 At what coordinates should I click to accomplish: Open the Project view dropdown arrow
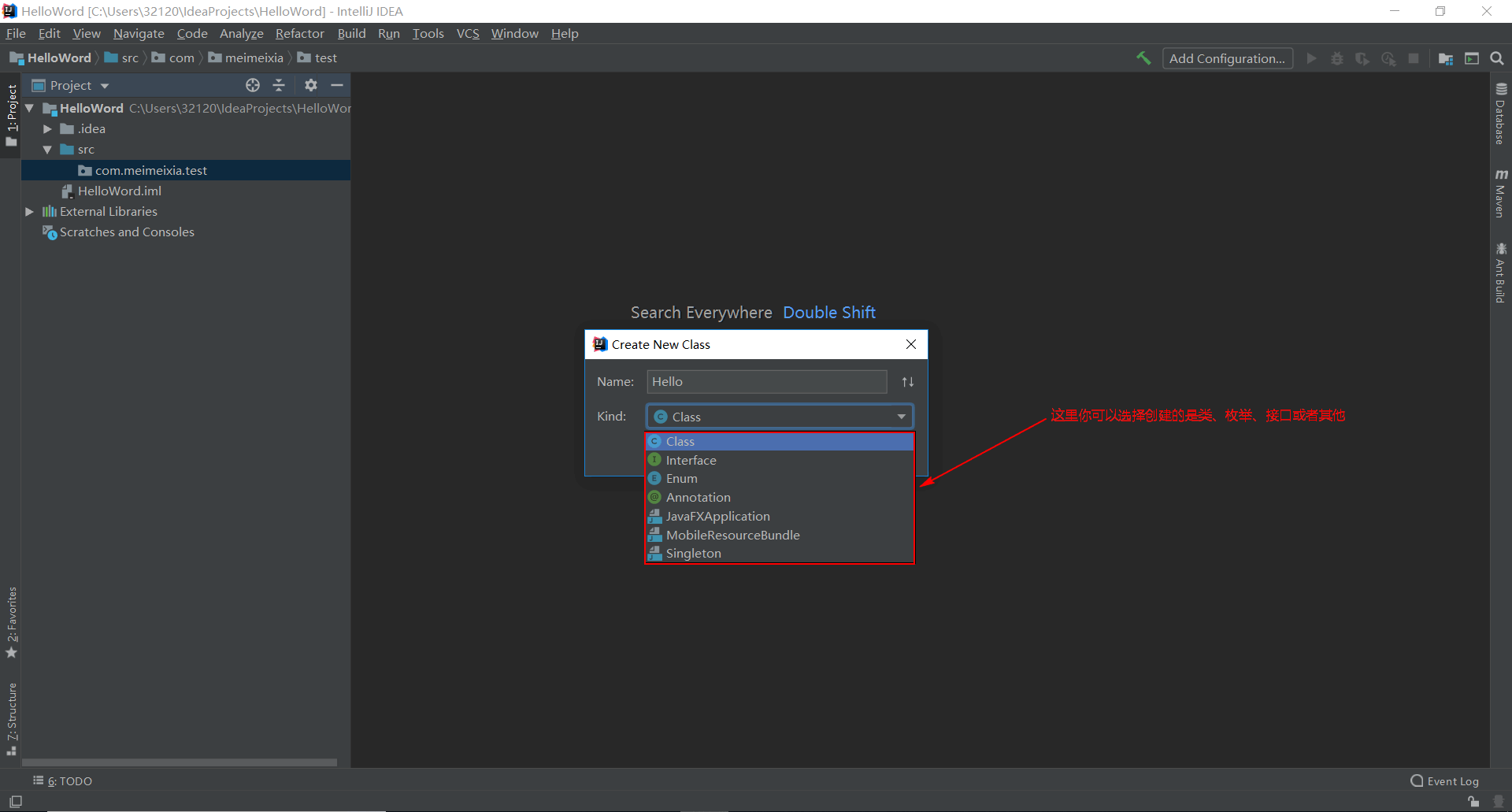coord(105,86)
